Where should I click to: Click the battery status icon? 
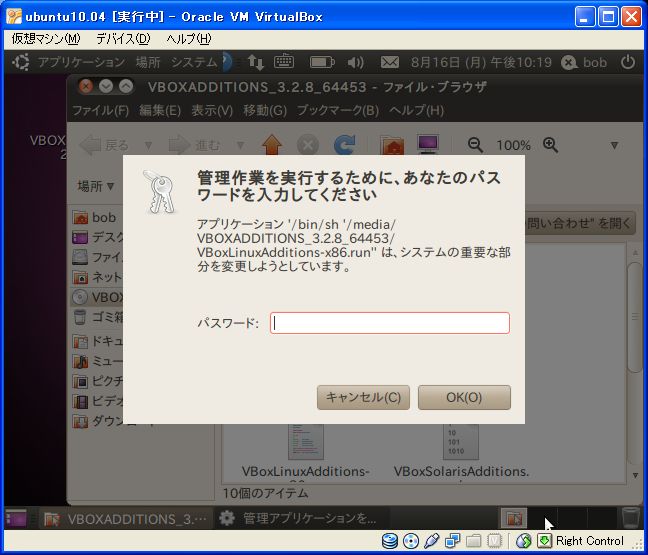point(322,62)
